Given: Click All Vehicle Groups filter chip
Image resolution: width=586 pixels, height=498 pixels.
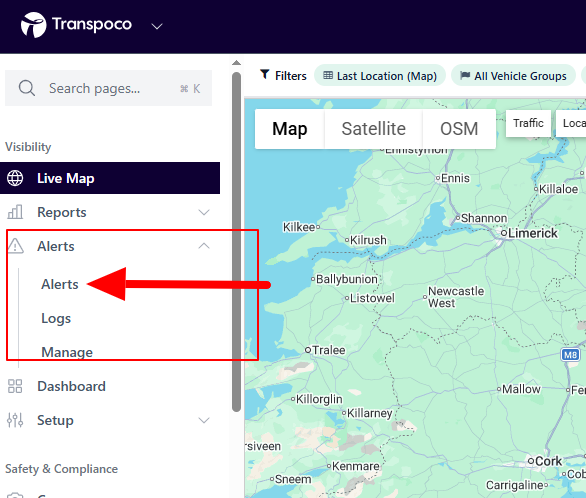Looking at the screenshot, I should pos(513,76).
